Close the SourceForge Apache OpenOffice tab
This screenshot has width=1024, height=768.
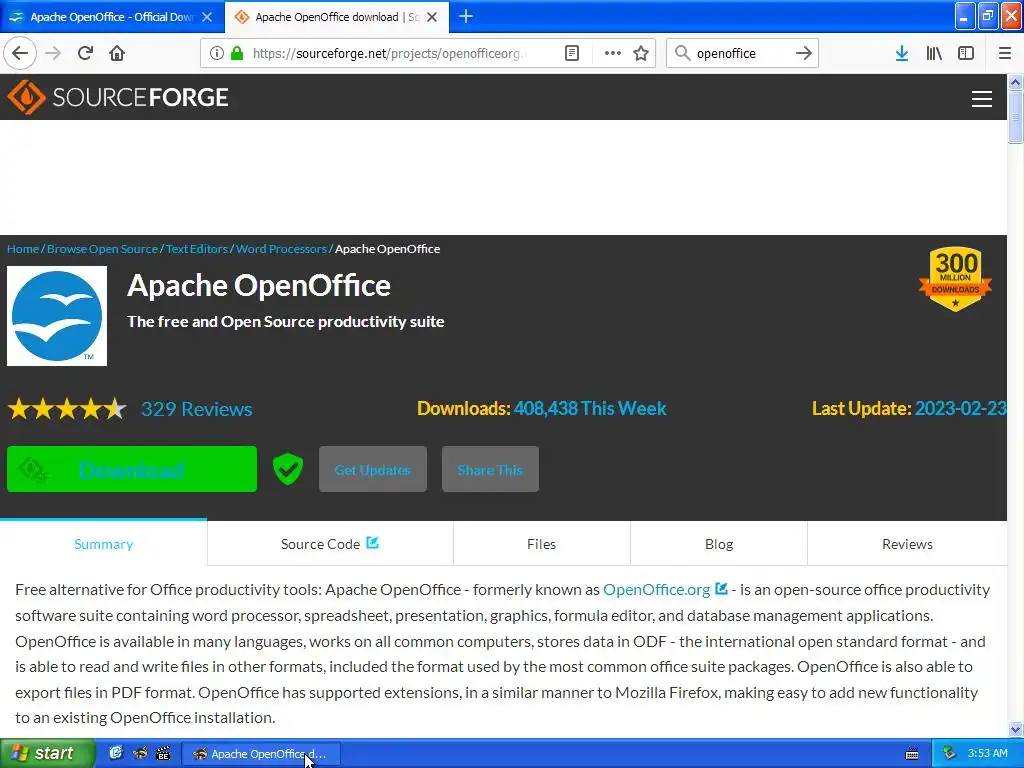432,17
